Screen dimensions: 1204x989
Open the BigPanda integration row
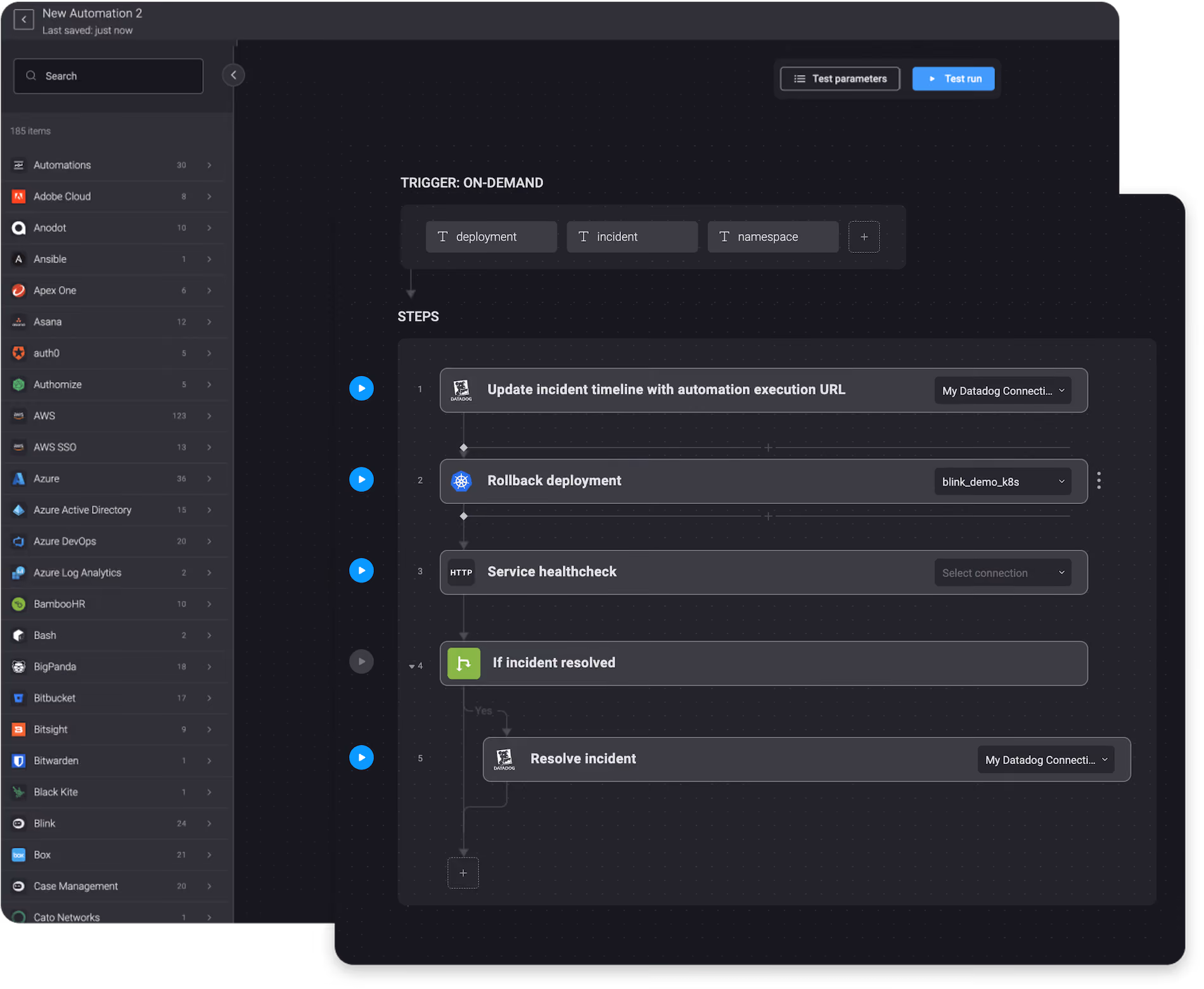pos(114,667)
